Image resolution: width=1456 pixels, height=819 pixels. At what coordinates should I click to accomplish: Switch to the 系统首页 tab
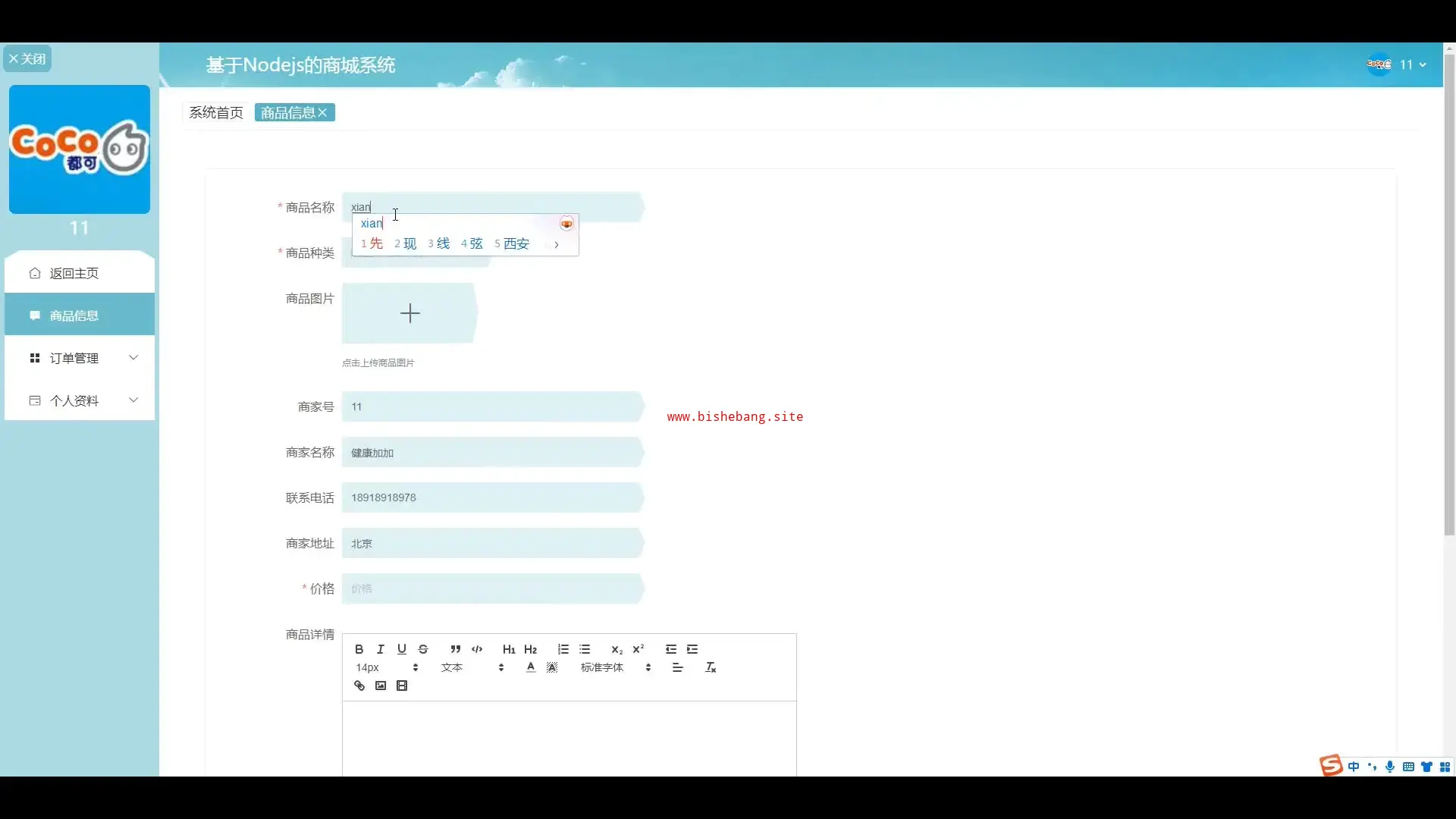point(216,113)
